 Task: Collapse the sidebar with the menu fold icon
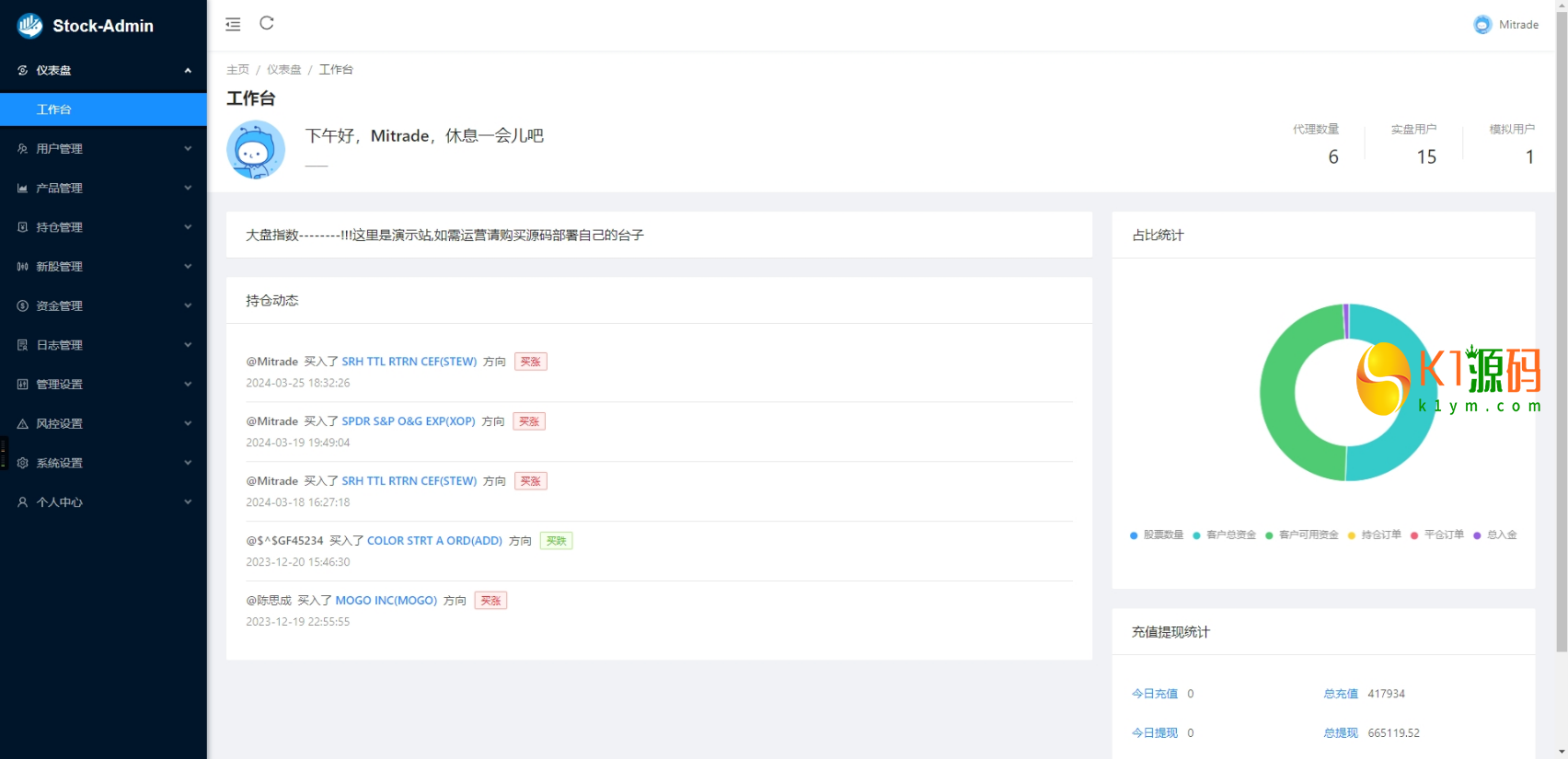[x=233, y=25]
